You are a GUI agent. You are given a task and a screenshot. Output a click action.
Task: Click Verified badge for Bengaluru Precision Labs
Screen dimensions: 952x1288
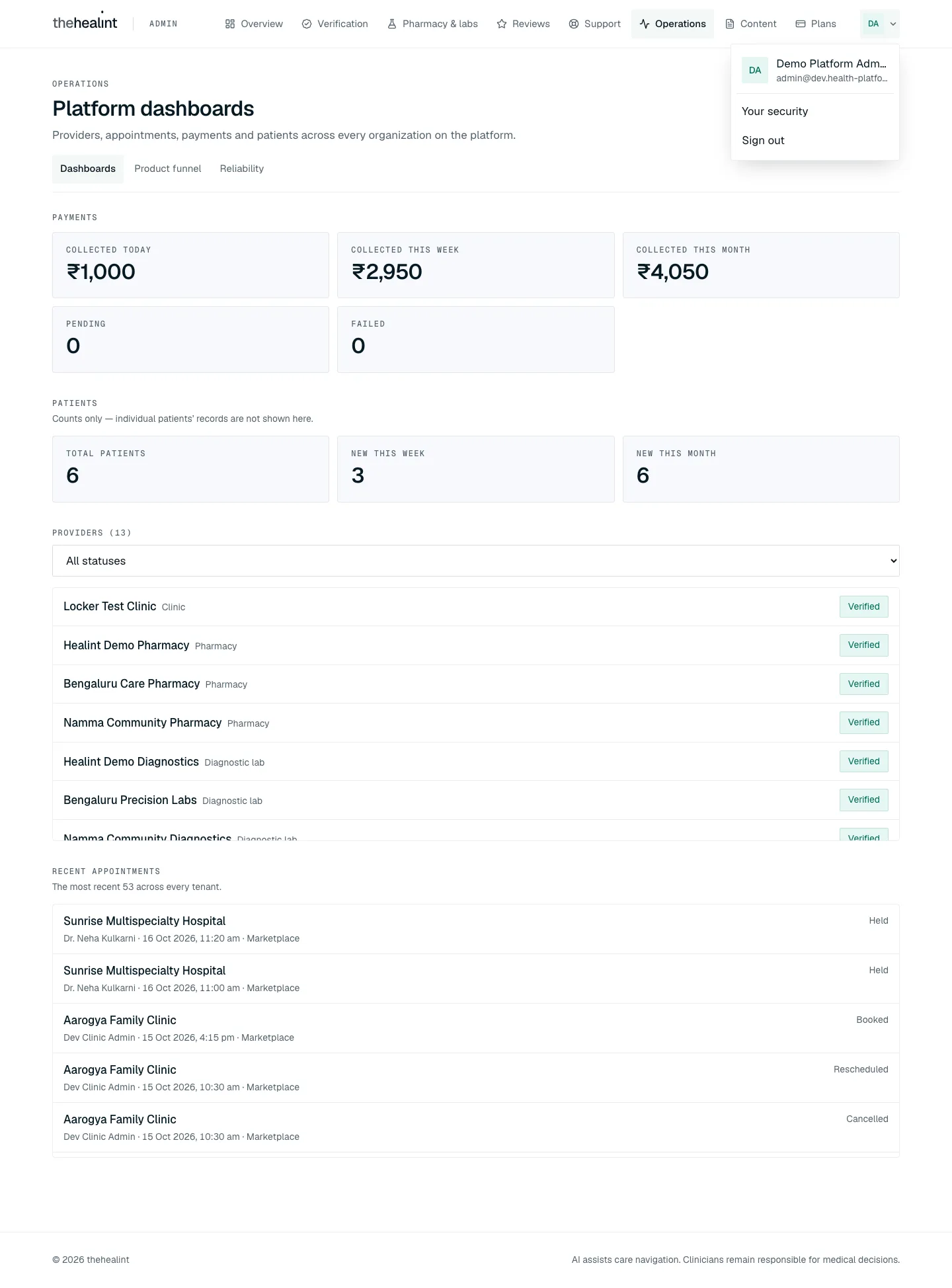[x=863, y=799]
